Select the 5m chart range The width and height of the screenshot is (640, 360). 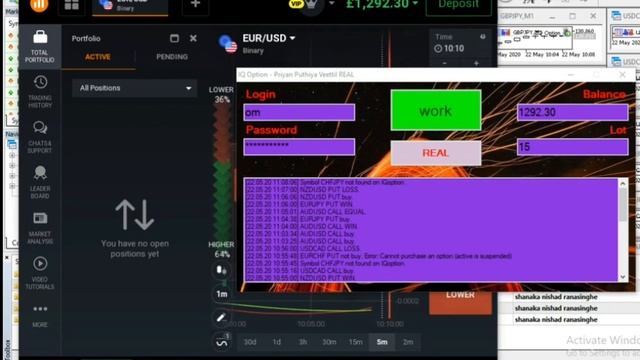(382, 342)
